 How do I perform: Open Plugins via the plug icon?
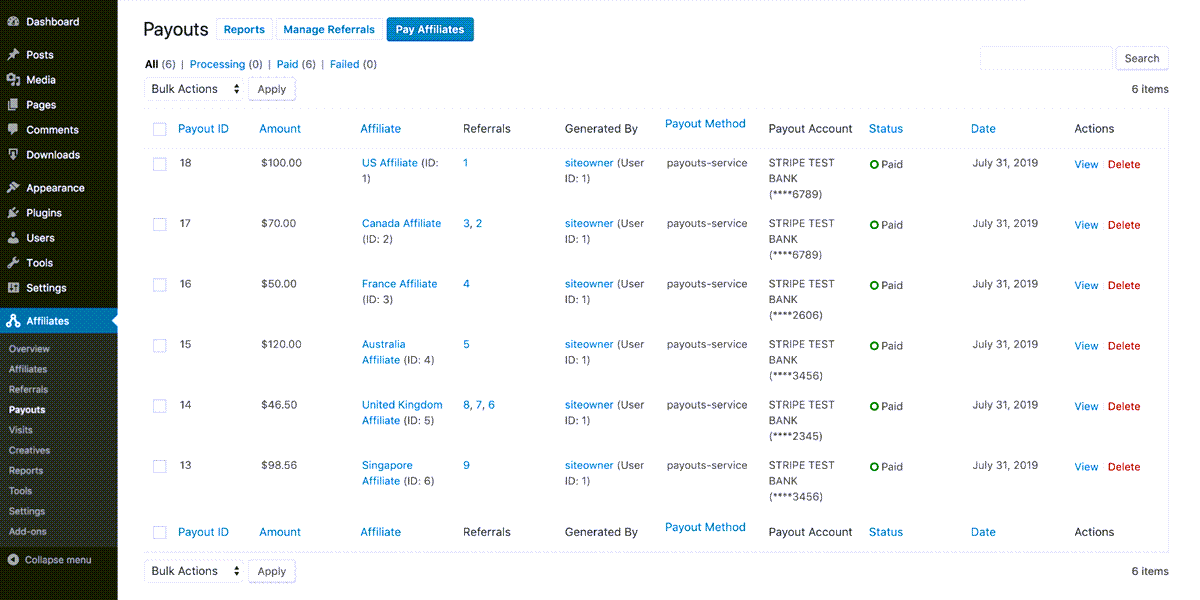pyautogui.click(x=13, y=213)
